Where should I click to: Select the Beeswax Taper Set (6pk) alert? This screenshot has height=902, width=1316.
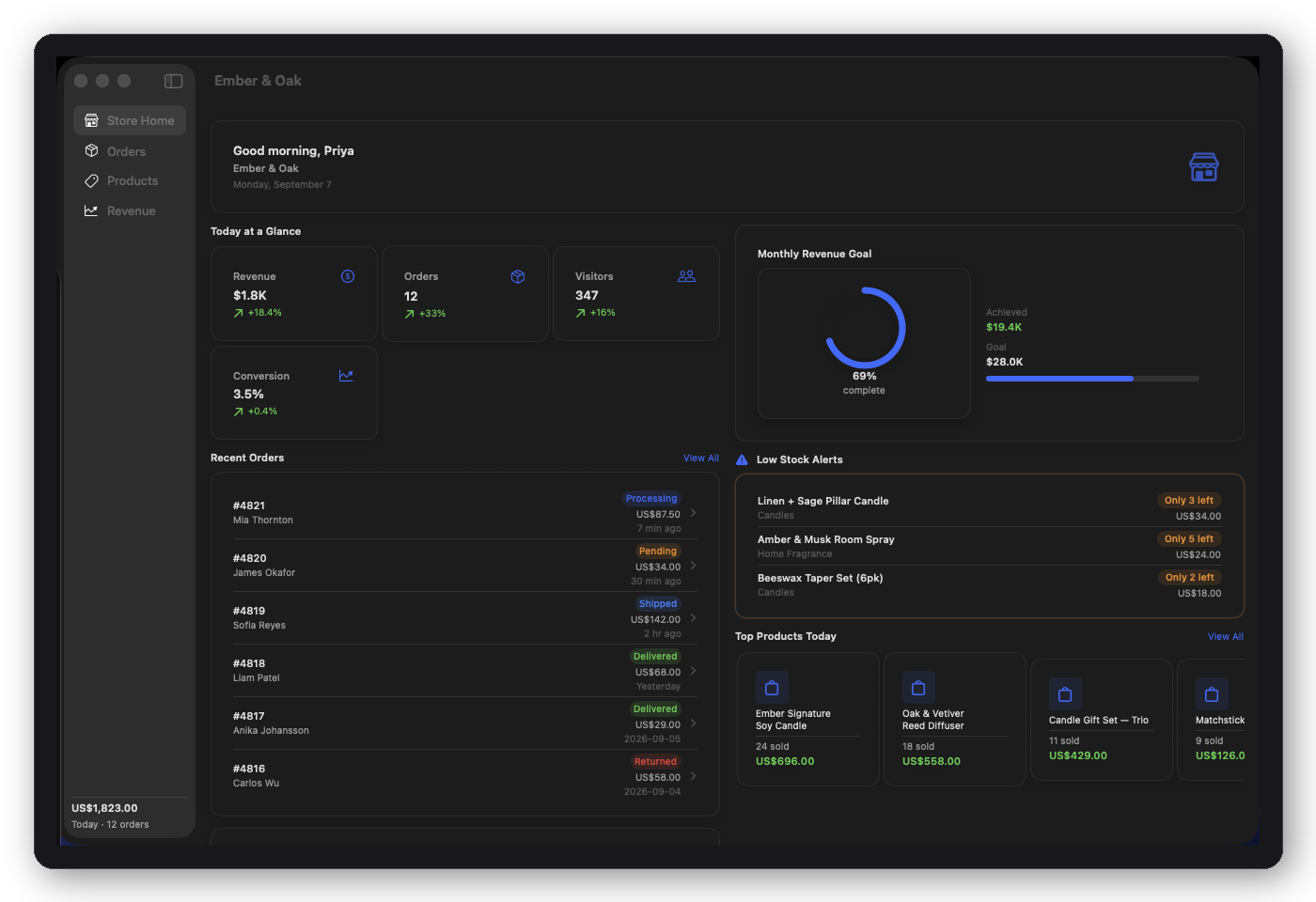coord(990,584)
